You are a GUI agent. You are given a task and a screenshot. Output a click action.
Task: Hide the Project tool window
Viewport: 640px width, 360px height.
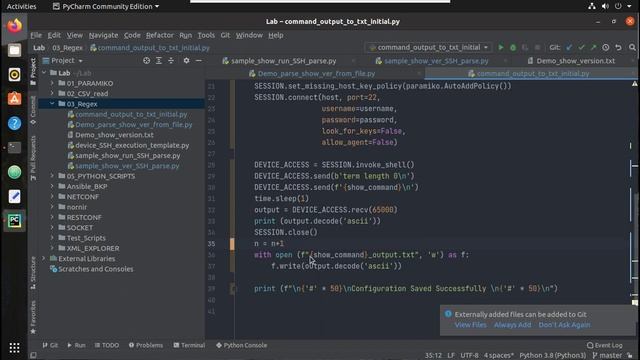198,60
